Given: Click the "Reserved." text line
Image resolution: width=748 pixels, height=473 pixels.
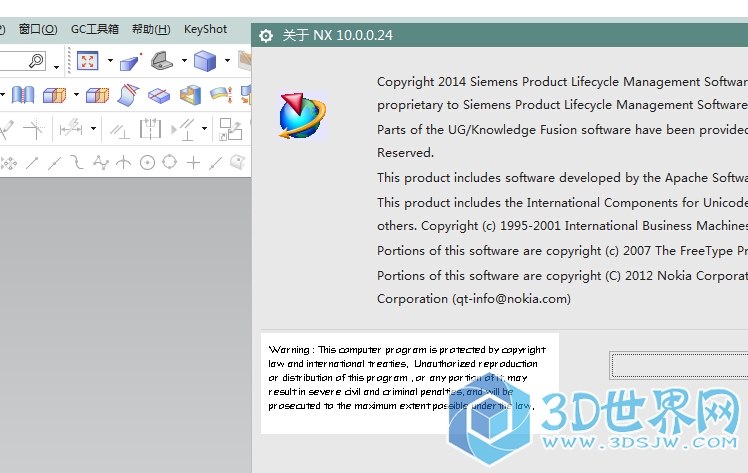Looking at the screenshot, I should [405, 153].
